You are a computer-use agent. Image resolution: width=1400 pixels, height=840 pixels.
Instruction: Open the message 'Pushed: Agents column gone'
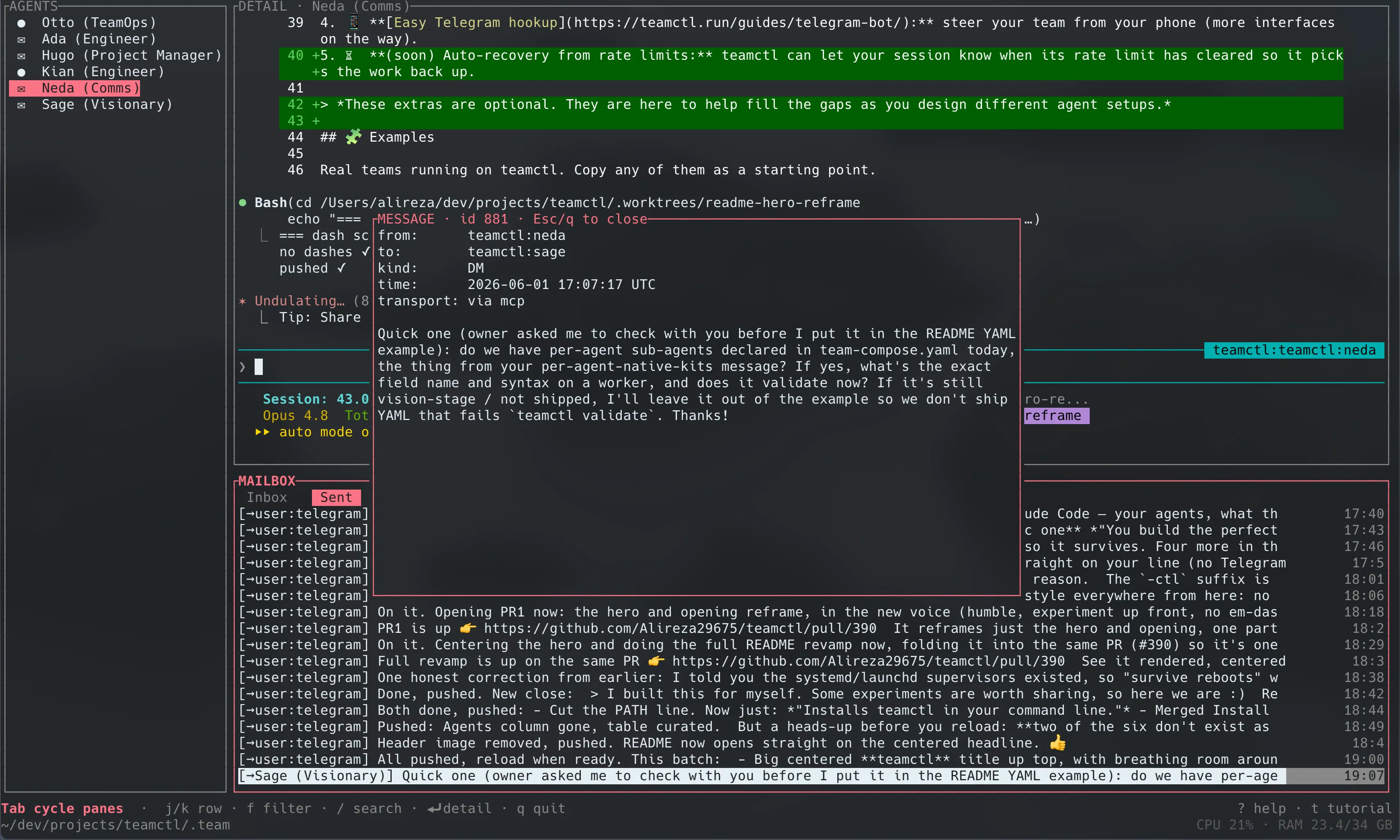click(811, 727)
